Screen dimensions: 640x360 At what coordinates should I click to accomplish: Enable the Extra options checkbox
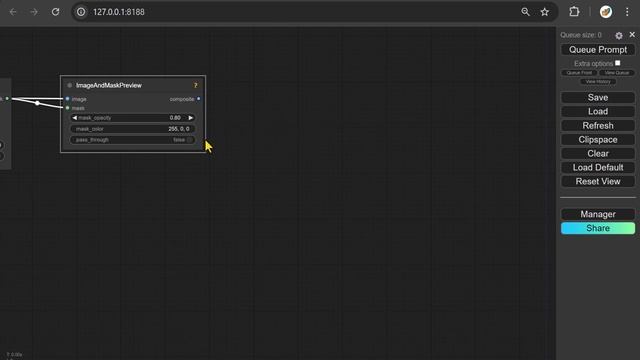tap(618, 63)
